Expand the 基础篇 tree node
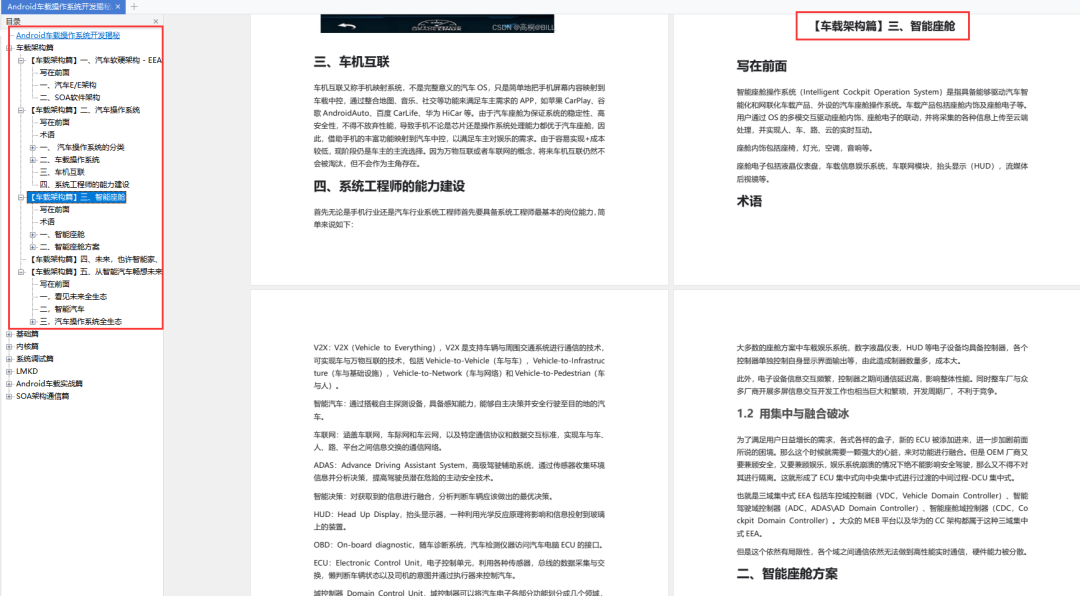Image resolution: width=1080 pixels, height=596 pixels. [9, 334]
